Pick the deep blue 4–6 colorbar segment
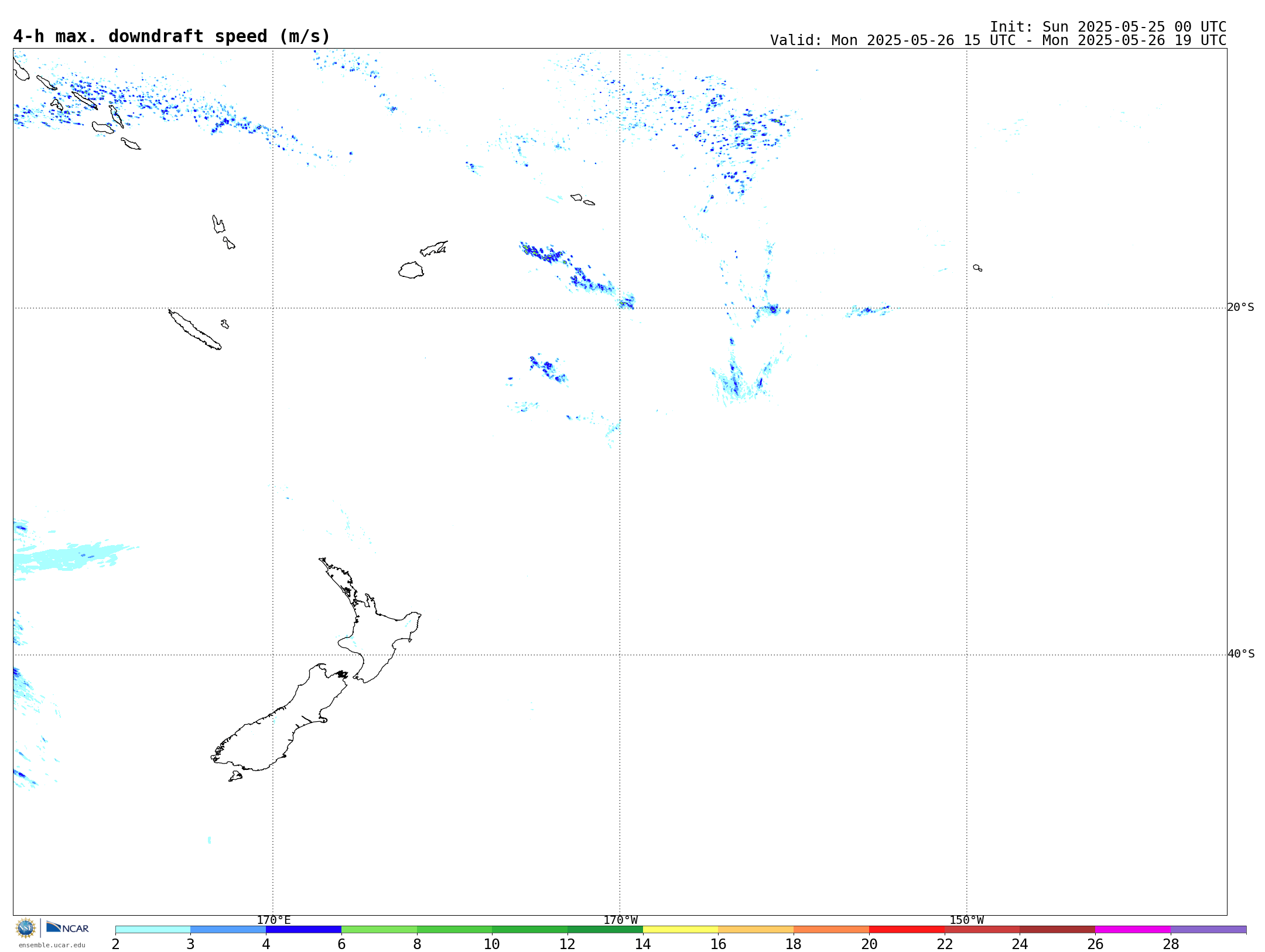Screen dimensions: 1265x952 point(303,930)
